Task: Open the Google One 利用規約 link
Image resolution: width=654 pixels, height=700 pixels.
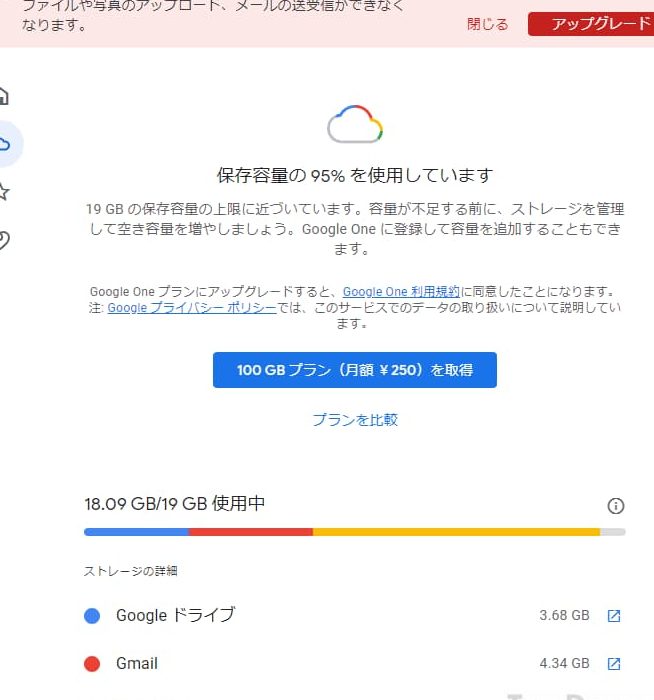Action: point(401,292)
